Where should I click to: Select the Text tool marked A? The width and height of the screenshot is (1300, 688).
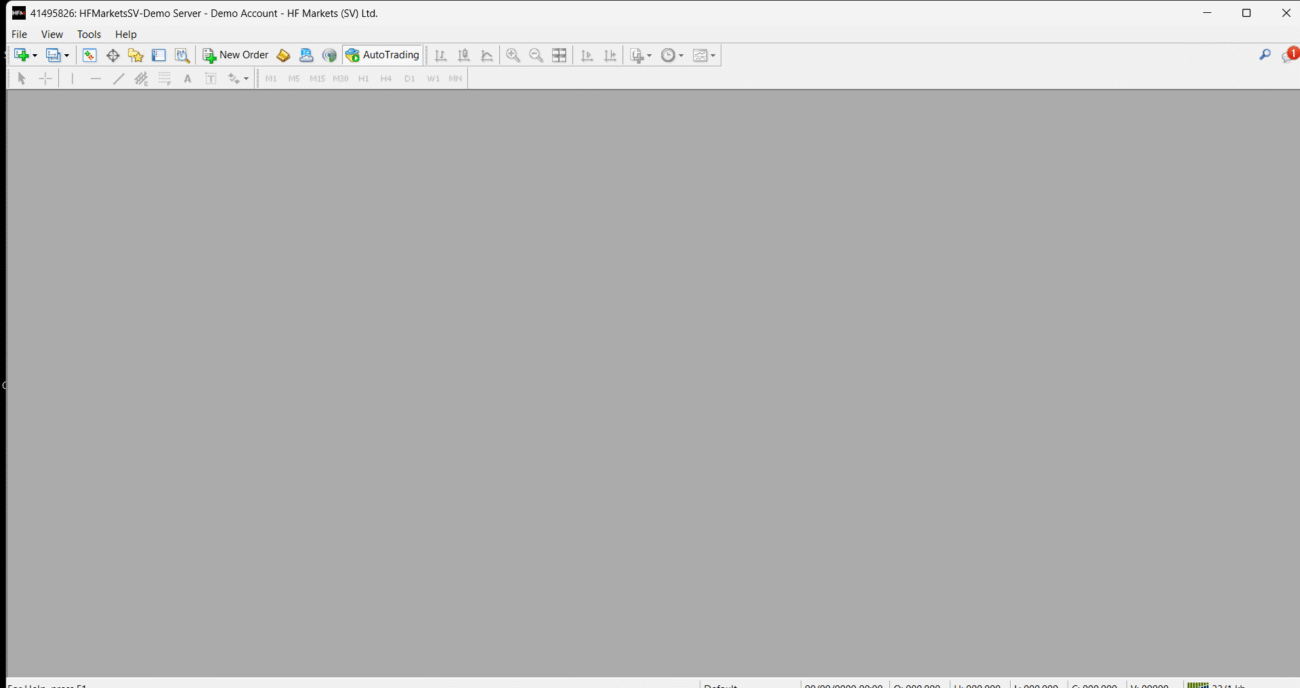tap(187, 78)
